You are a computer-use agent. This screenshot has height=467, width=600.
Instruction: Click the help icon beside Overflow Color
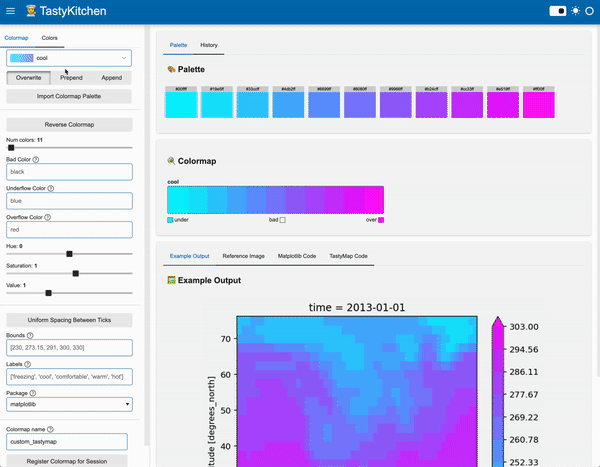(49, 216)
